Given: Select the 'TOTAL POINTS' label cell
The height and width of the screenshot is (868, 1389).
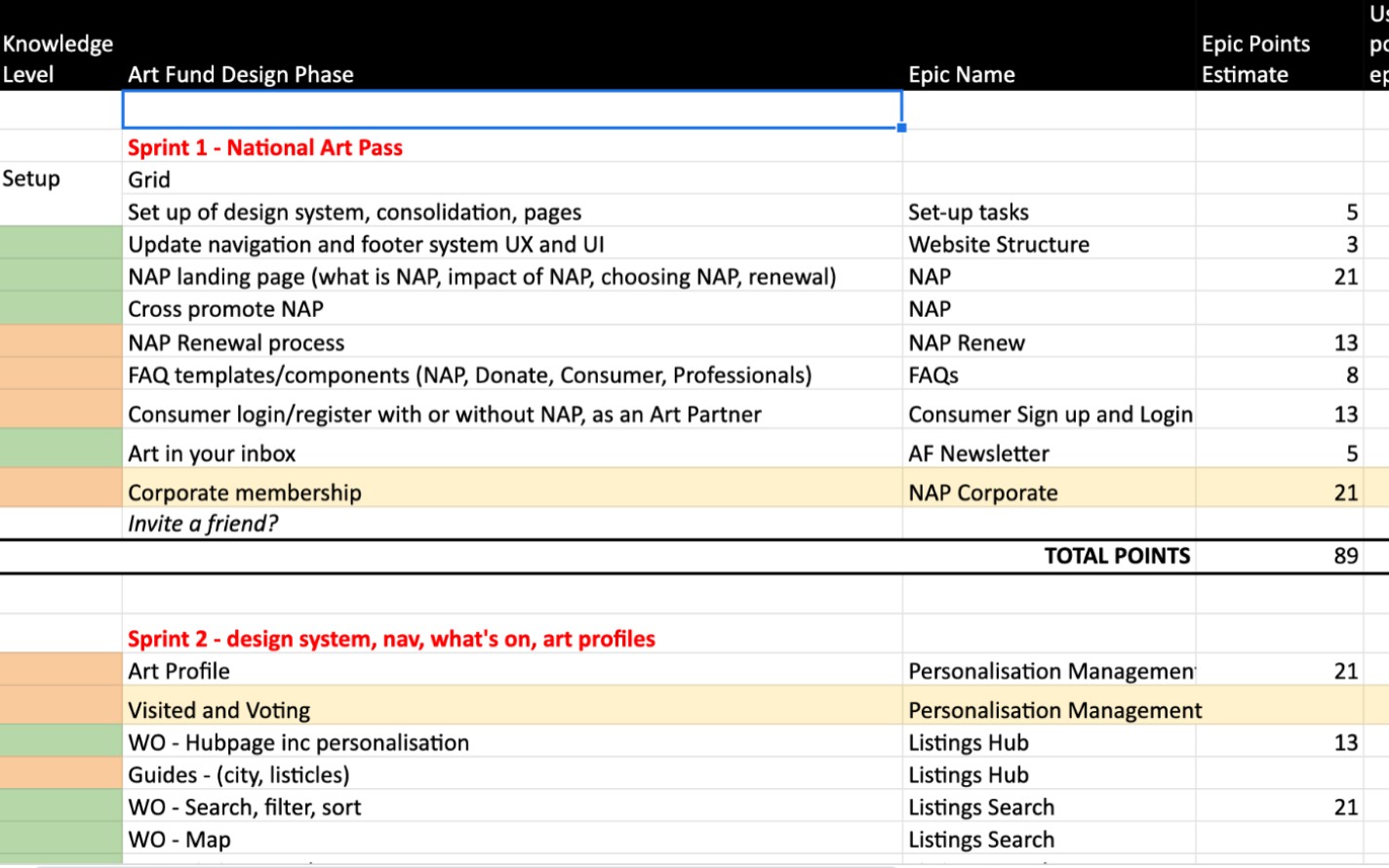Looking at the screenshot, I should [x=1049, y=556].
